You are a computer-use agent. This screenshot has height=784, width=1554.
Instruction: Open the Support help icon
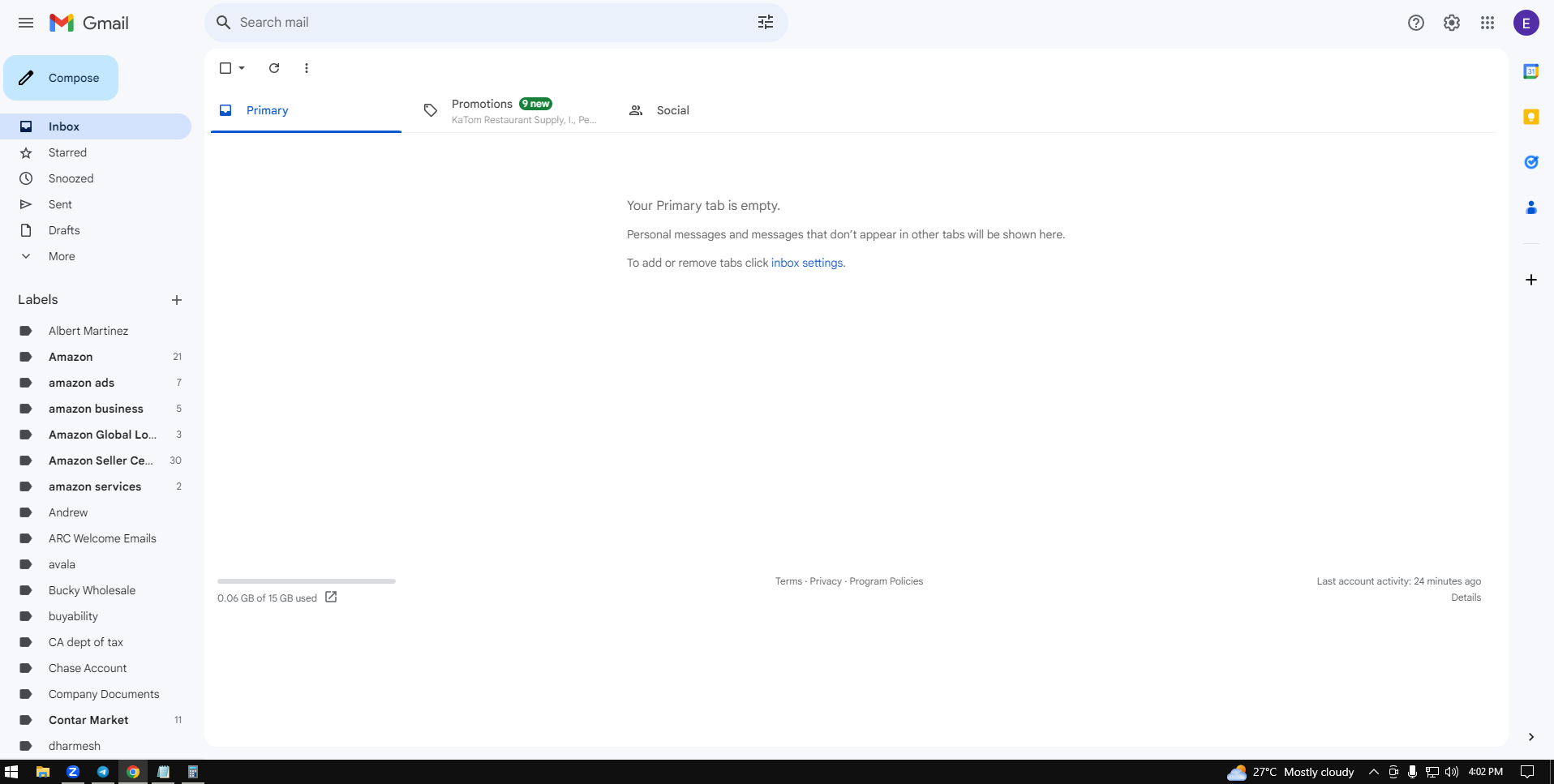coord(1416,23)
